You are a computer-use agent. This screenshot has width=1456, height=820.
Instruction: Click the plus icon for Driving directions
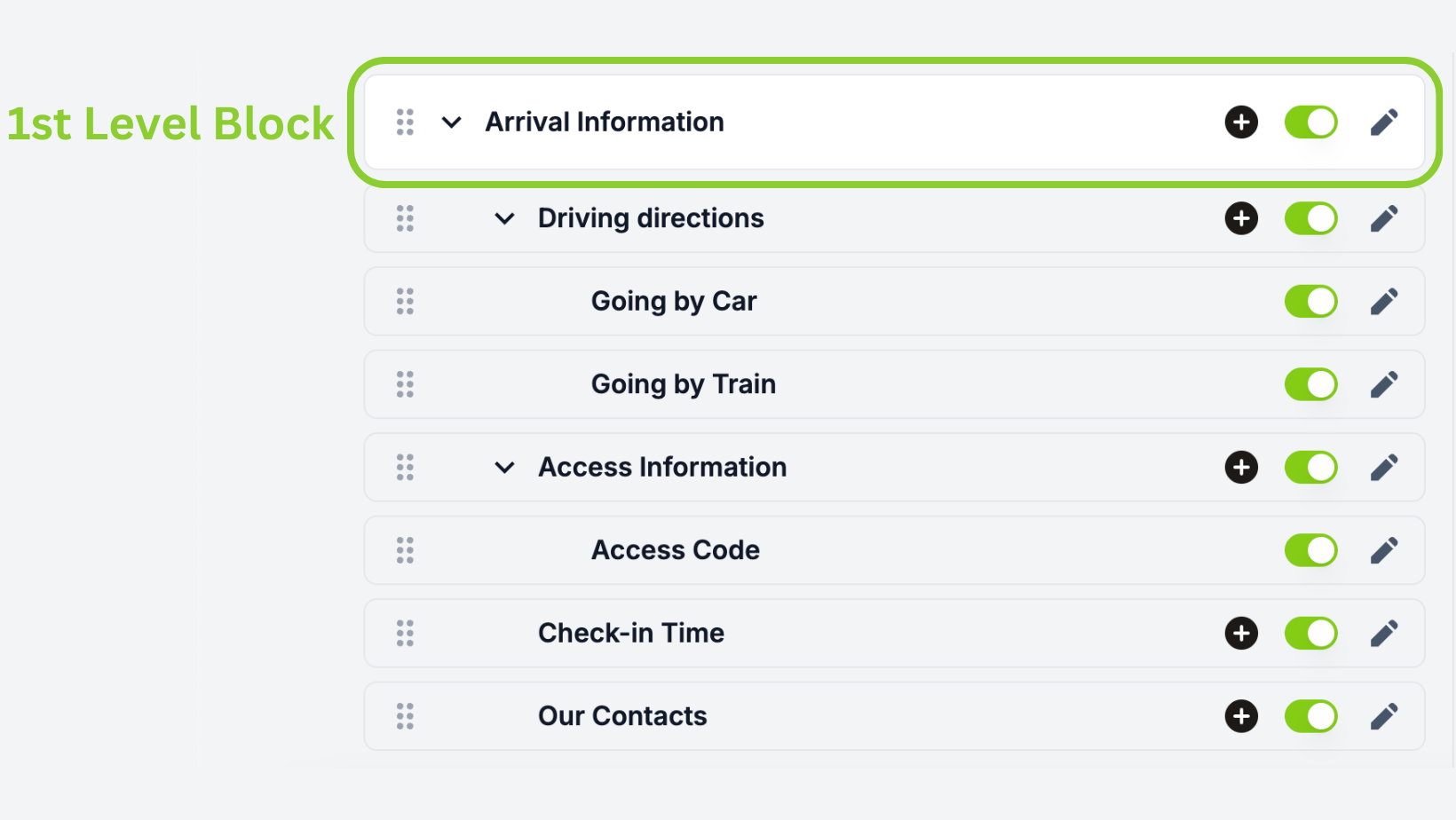click(x=1241, y=218)
